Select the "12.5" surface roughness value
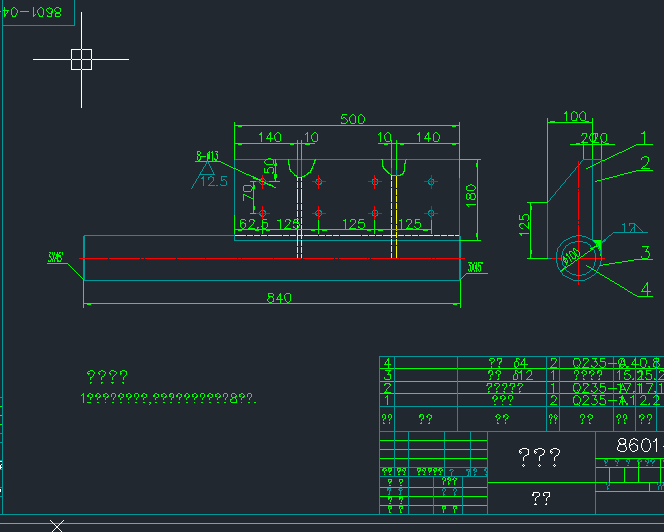The image size is (664, 532). 213,181
